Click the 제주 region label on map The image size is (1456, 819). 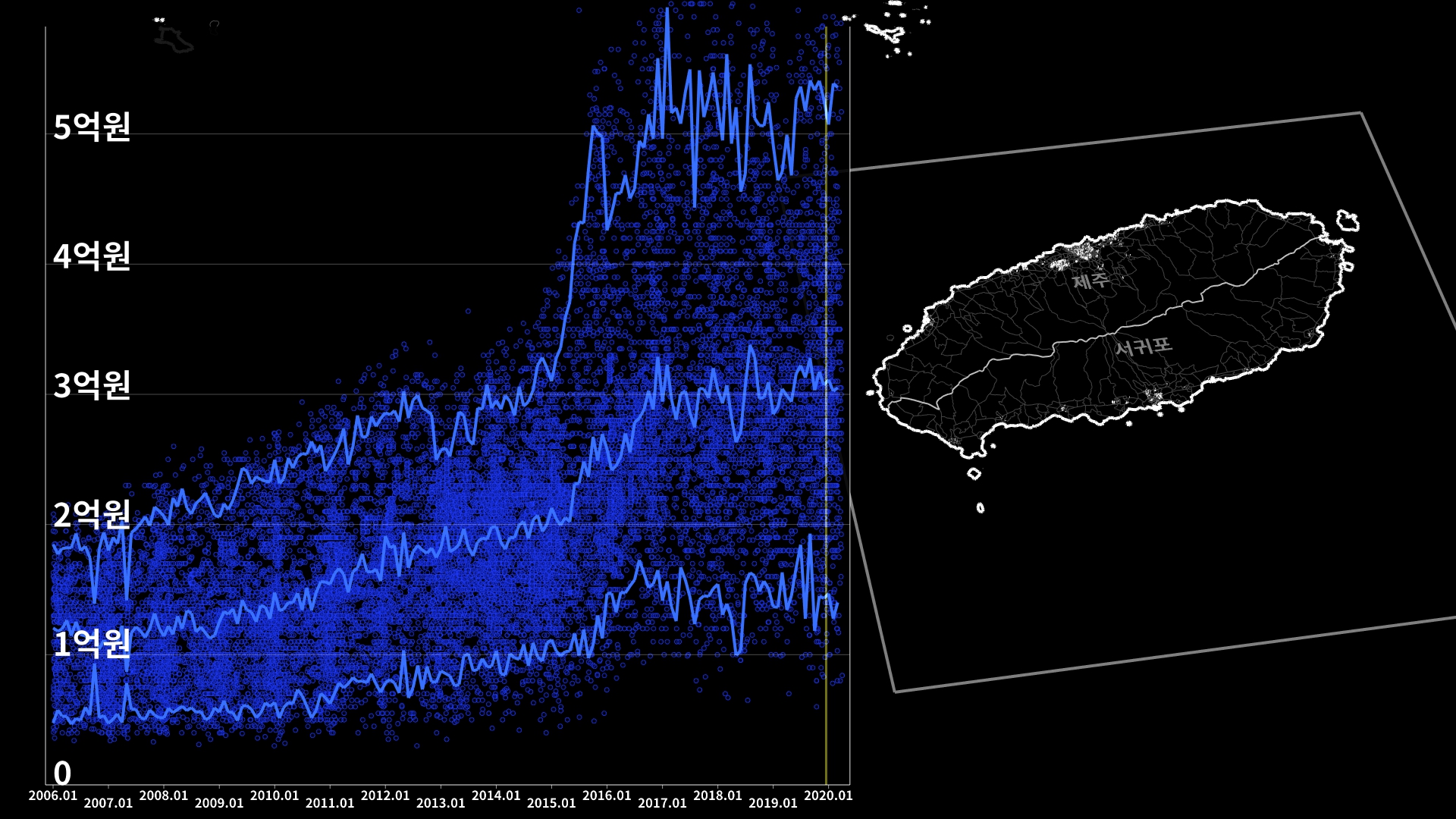click(x=1090, y=281)
